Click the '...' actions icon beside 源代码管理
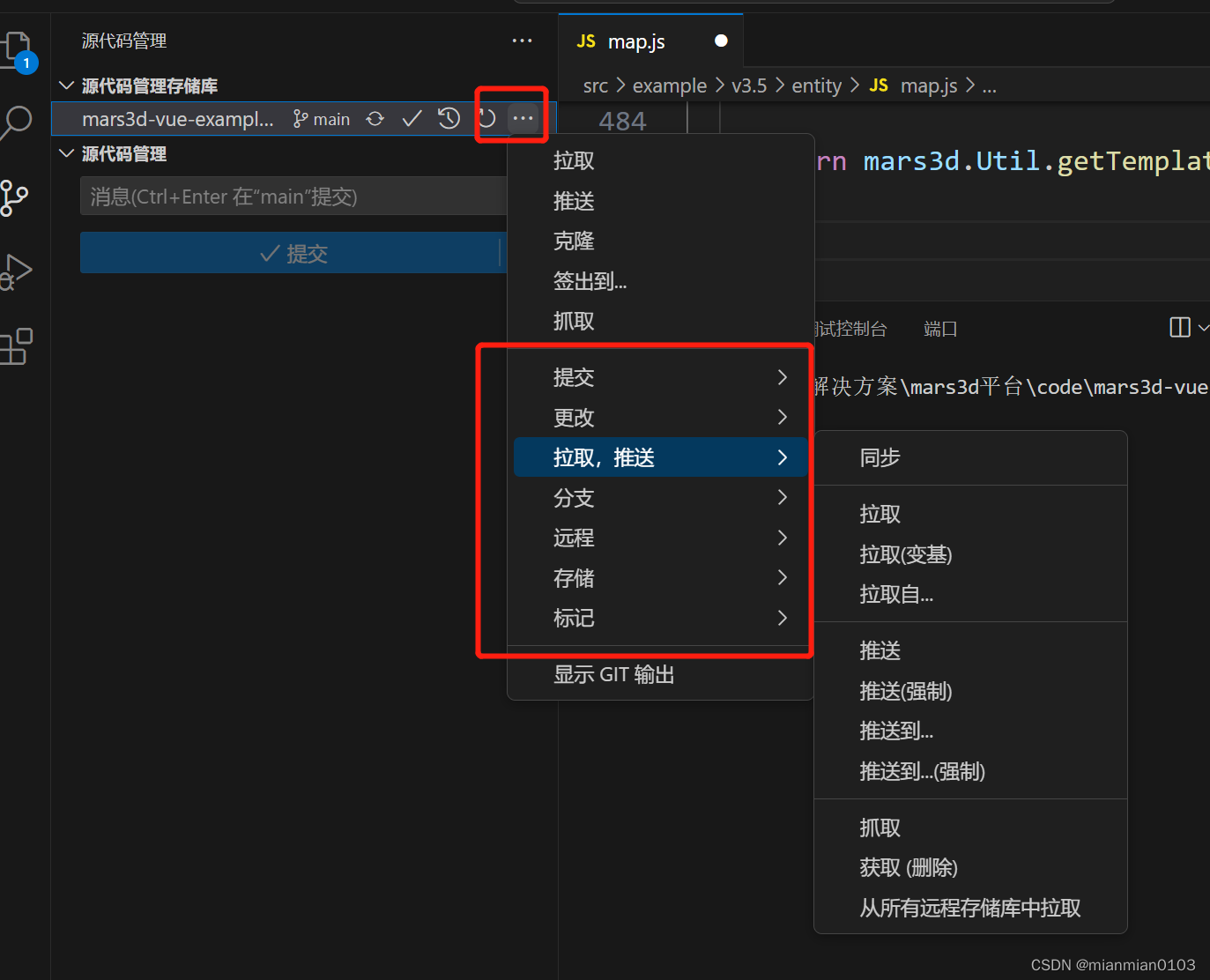 click(522, 41)
